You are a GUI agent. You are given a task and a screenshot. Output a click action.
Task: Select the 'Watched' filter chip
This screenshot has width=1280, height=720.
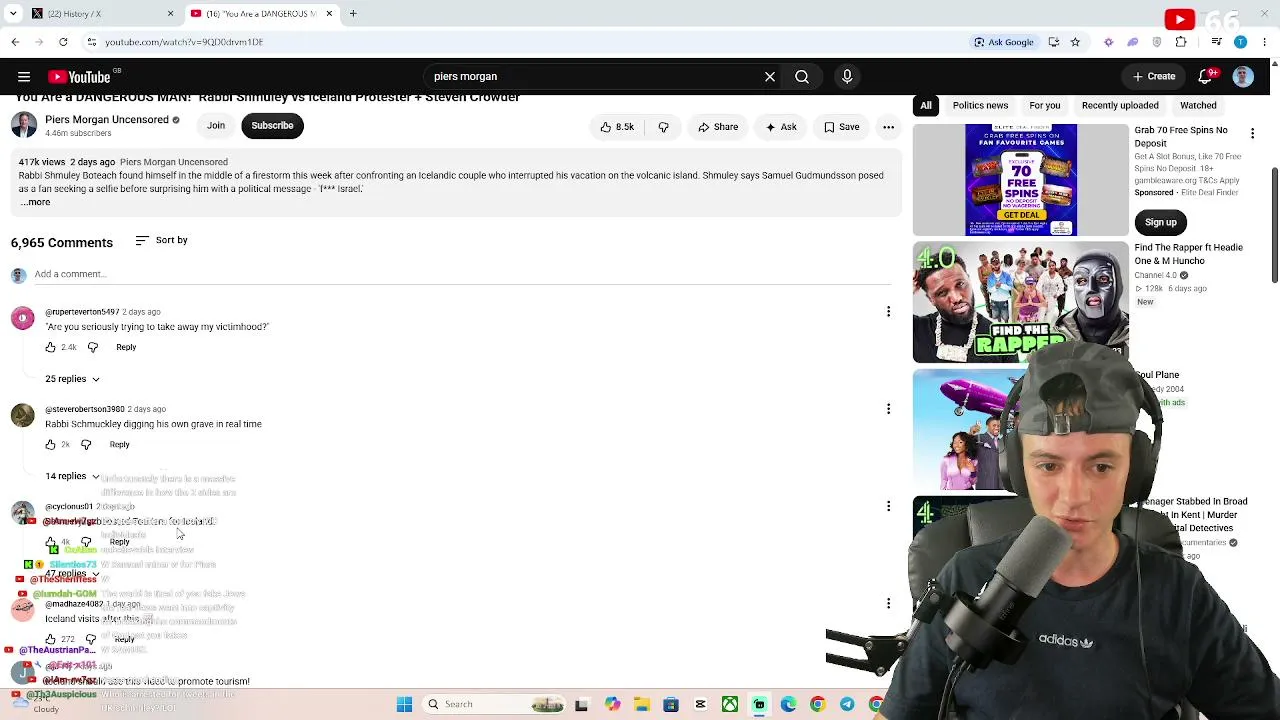tap(1198, 105)
